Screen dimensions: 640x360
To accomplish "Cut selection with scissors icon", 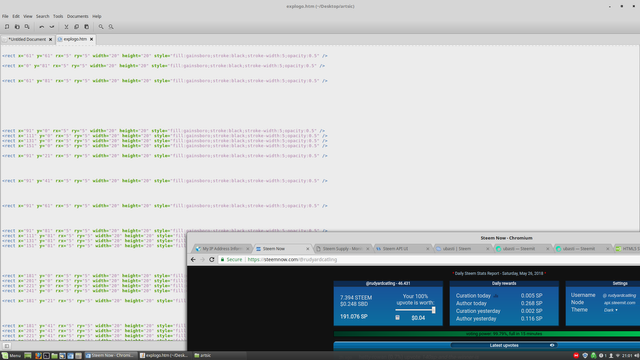I will 66,27.
